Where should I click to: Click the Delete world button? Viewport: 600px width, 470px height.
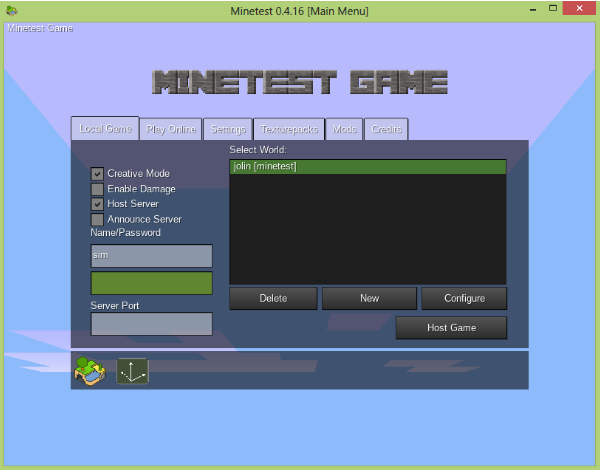273,298
